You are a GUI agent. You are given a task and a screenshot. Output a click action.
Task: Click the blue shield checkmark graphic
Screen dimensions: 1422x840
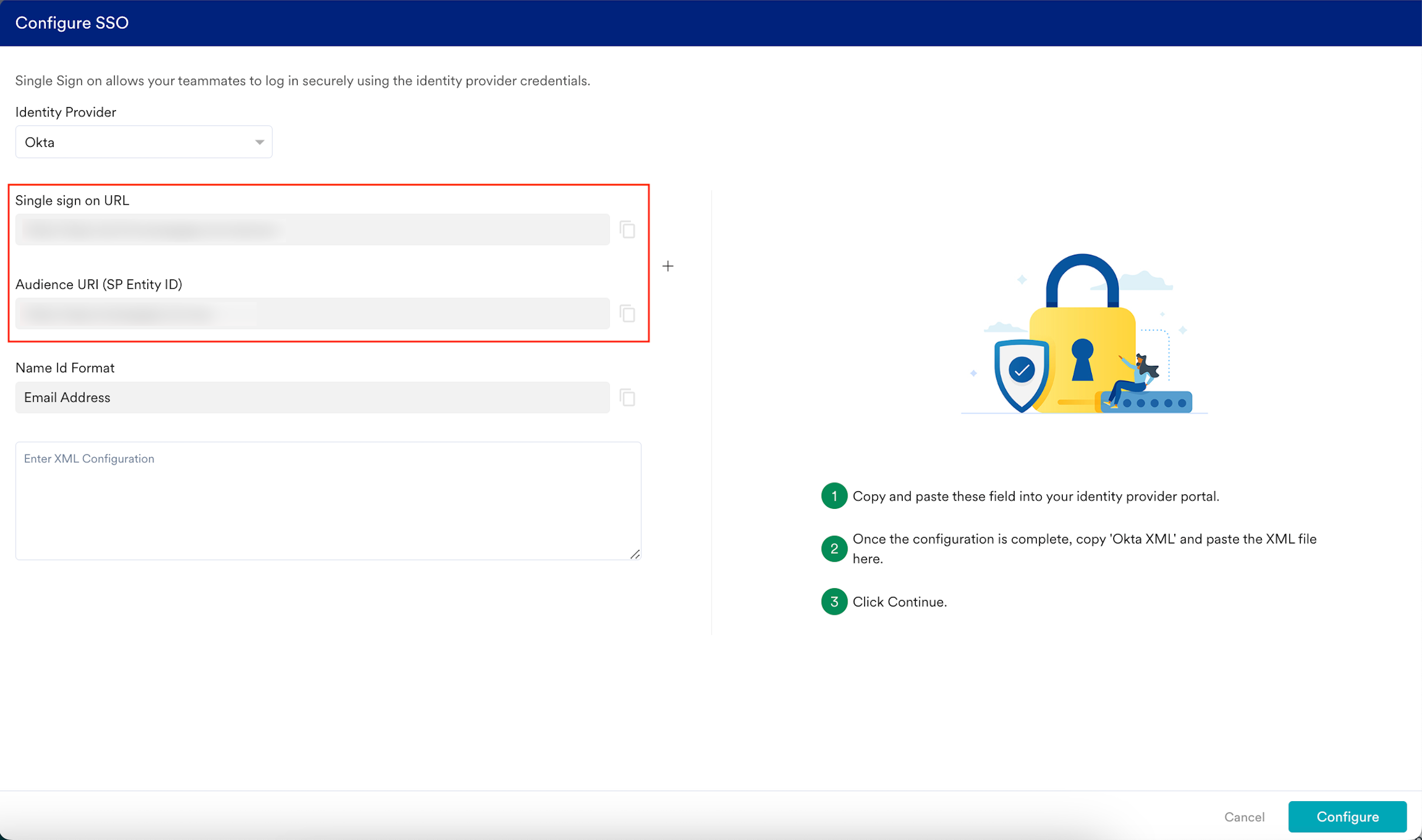(x=1022, y=372)
